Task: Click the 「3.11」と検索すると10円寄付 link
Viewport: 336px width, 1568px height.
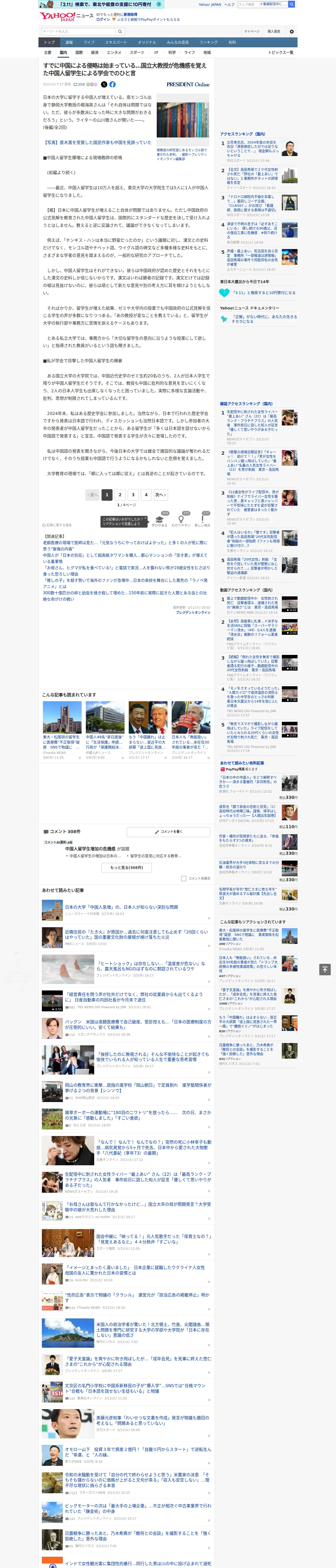Action: (x=264, y=292)
